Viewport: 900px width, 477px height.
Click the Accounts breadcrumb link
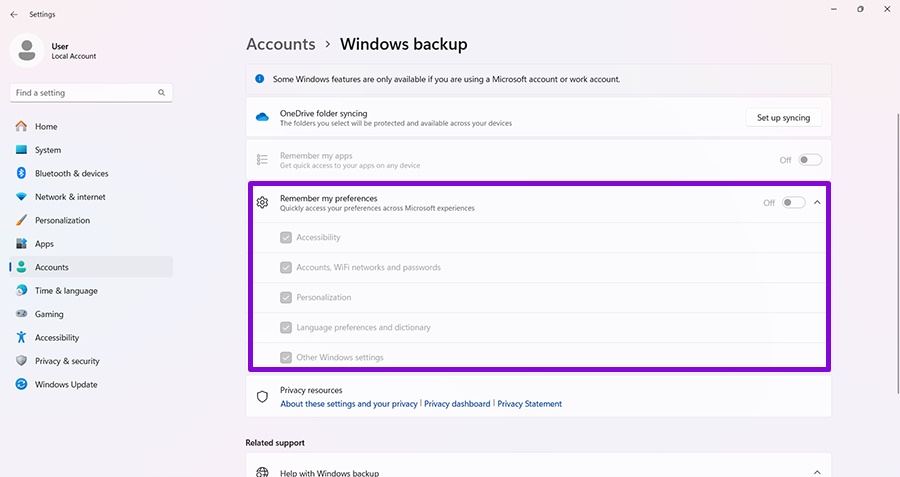pyautogui.click(x=281, y=44)
